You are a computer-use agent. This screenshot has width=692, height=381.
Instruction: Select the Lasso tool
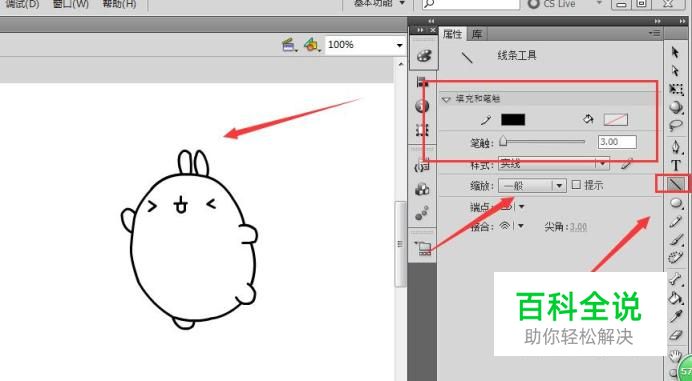[676, 125]
